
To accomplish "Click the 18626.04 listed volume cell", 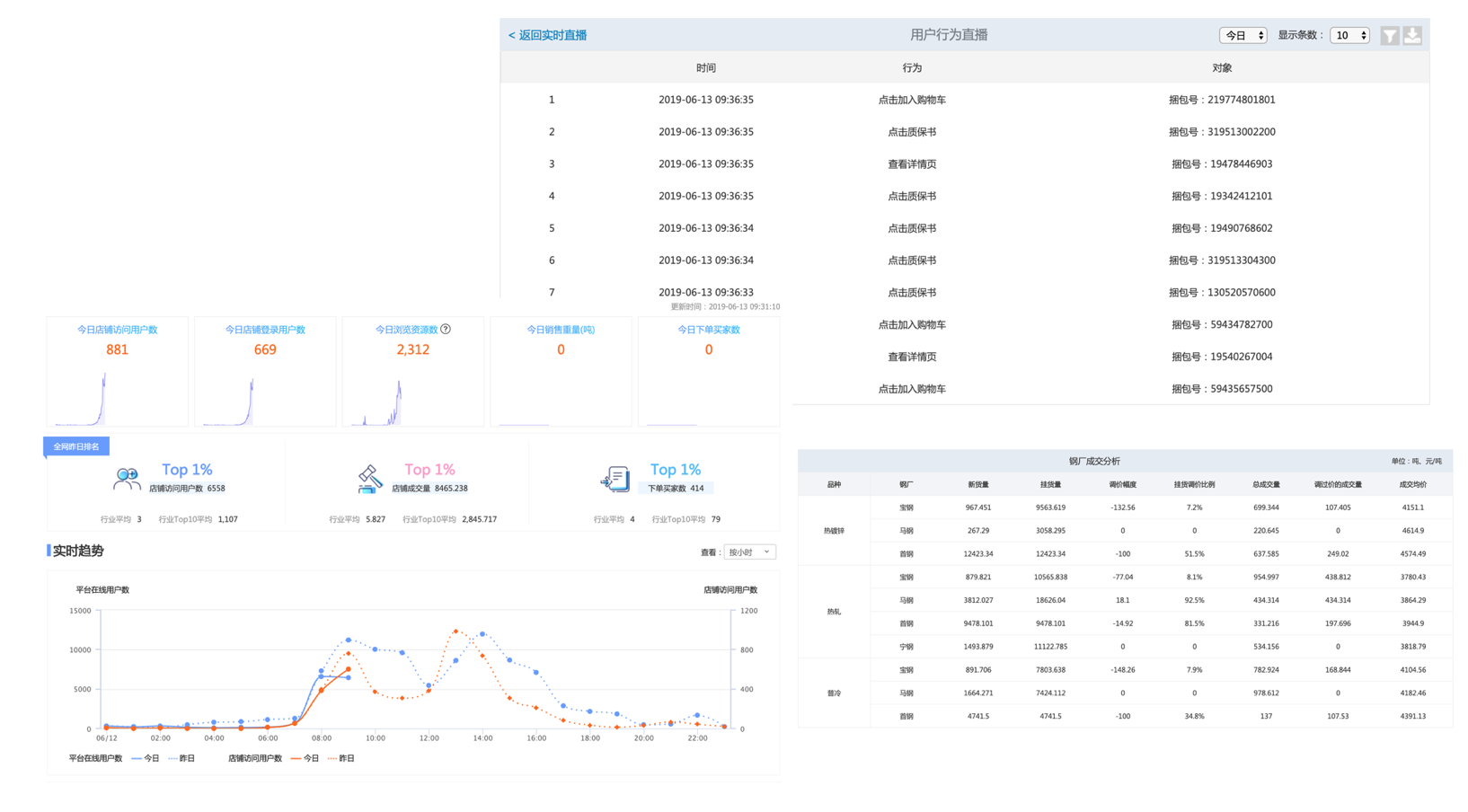I will pos(1050,600).
